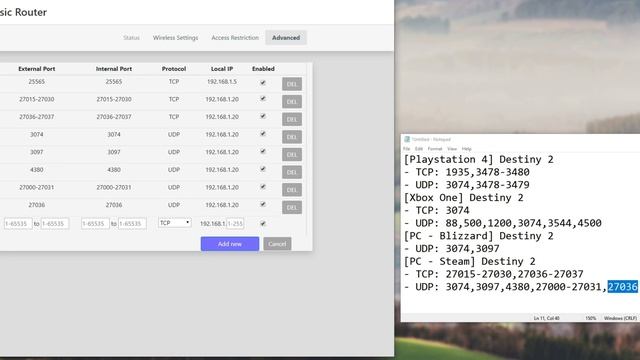Delete the 3074 UDP rule
Viewport: 640px width, 360px height.
point(292,137)
